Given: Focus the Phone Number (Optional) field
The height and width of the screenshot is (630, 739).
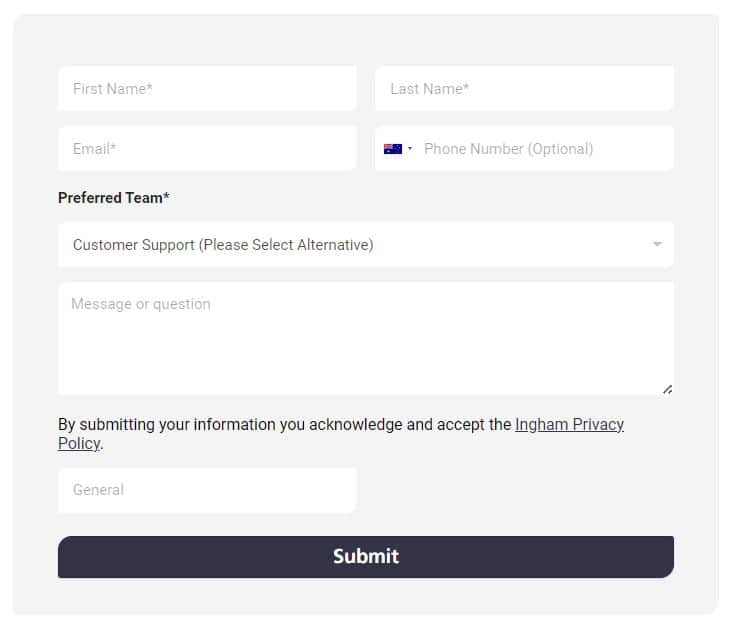Looking at the screenshot, I should (x=540, y=149).
